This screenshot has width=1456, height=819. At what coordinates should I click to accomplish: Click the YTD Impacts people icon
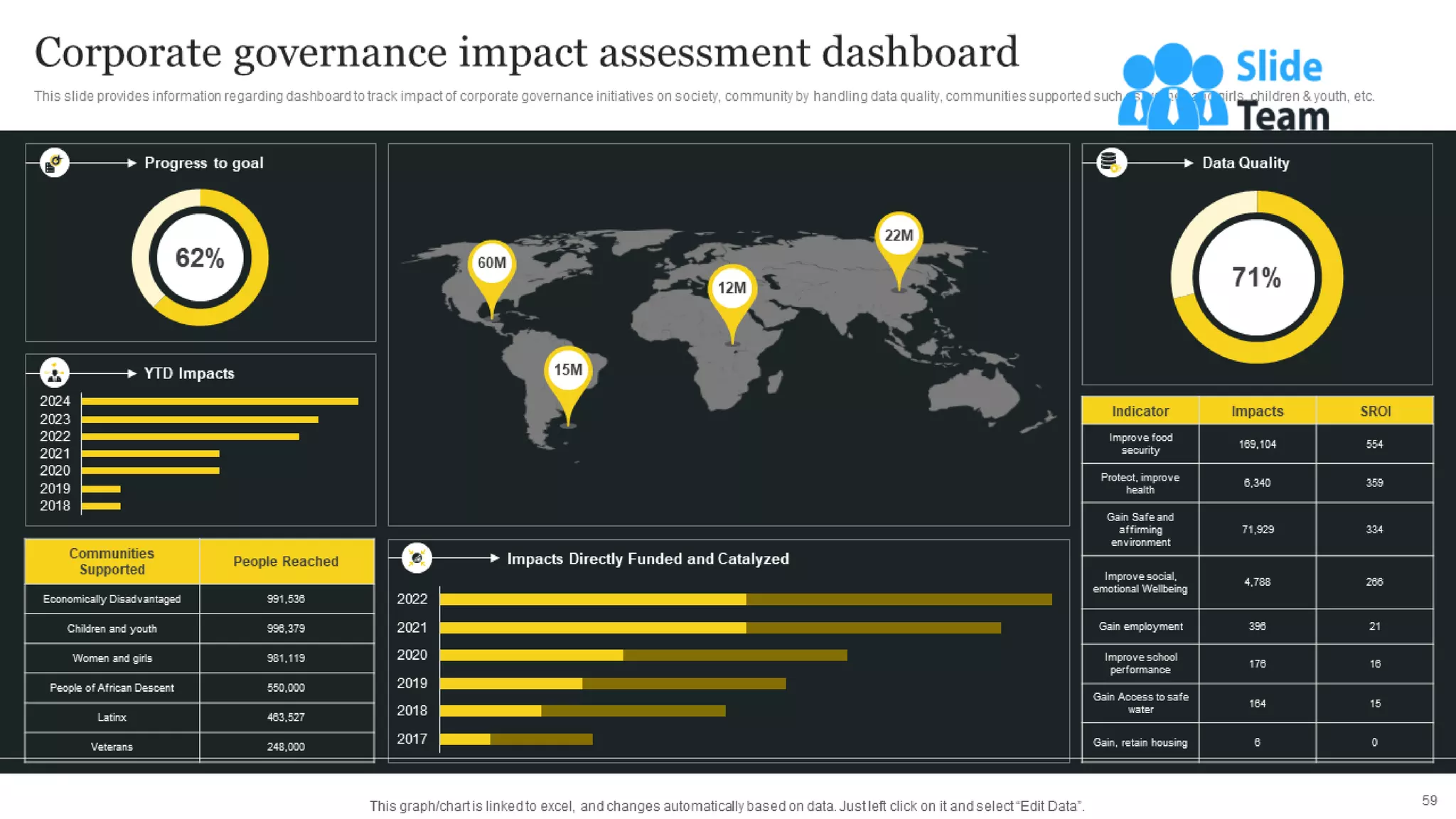click(x=54, y=373)
